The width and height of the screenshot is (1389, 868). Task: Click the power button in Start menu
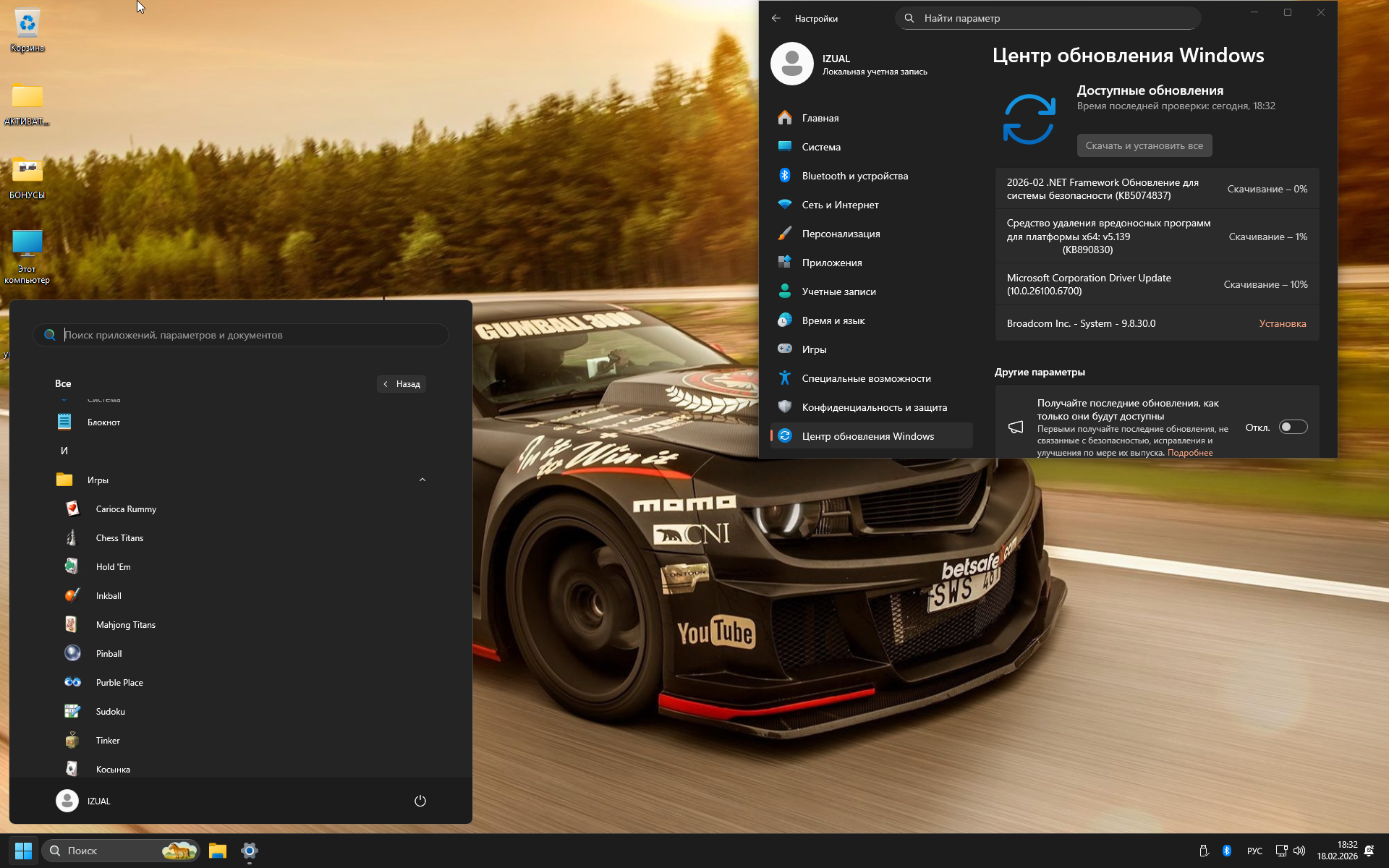(420, 801)
